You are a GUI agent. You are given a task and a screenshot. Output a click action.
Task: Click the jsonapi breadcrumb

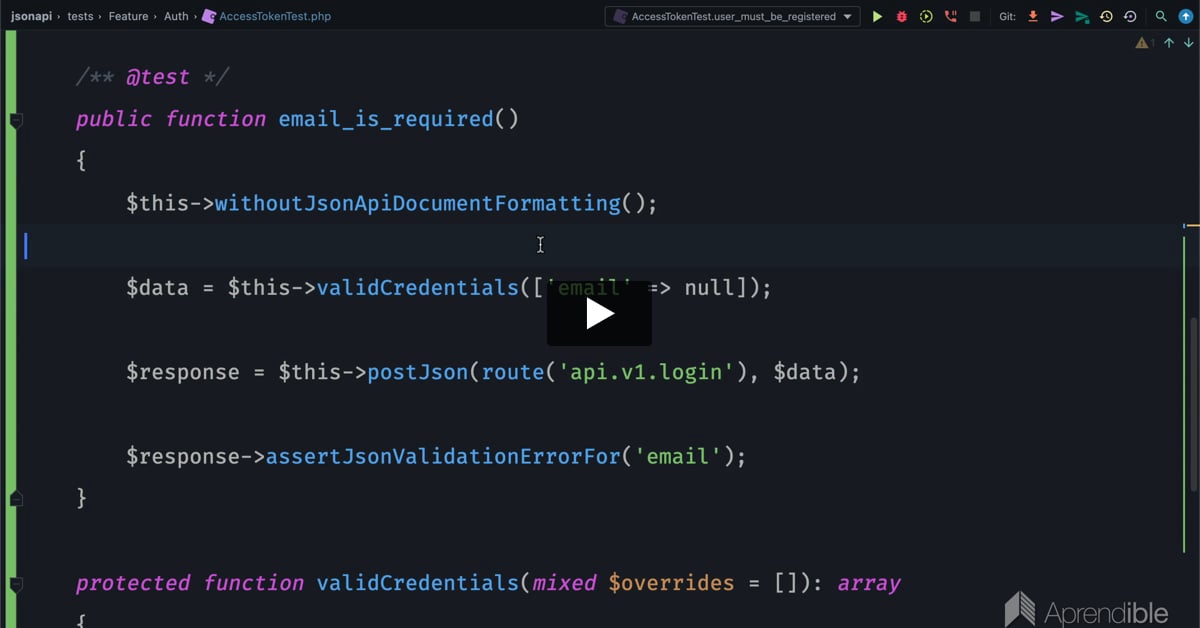[31, 16]
